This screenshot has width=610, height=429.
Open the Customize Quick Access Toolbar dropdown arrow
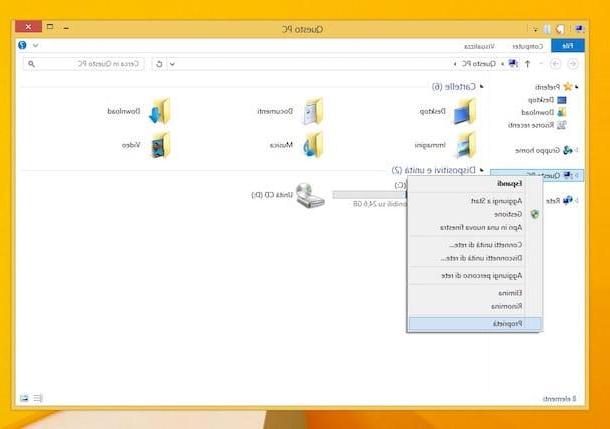coord(535,30)
